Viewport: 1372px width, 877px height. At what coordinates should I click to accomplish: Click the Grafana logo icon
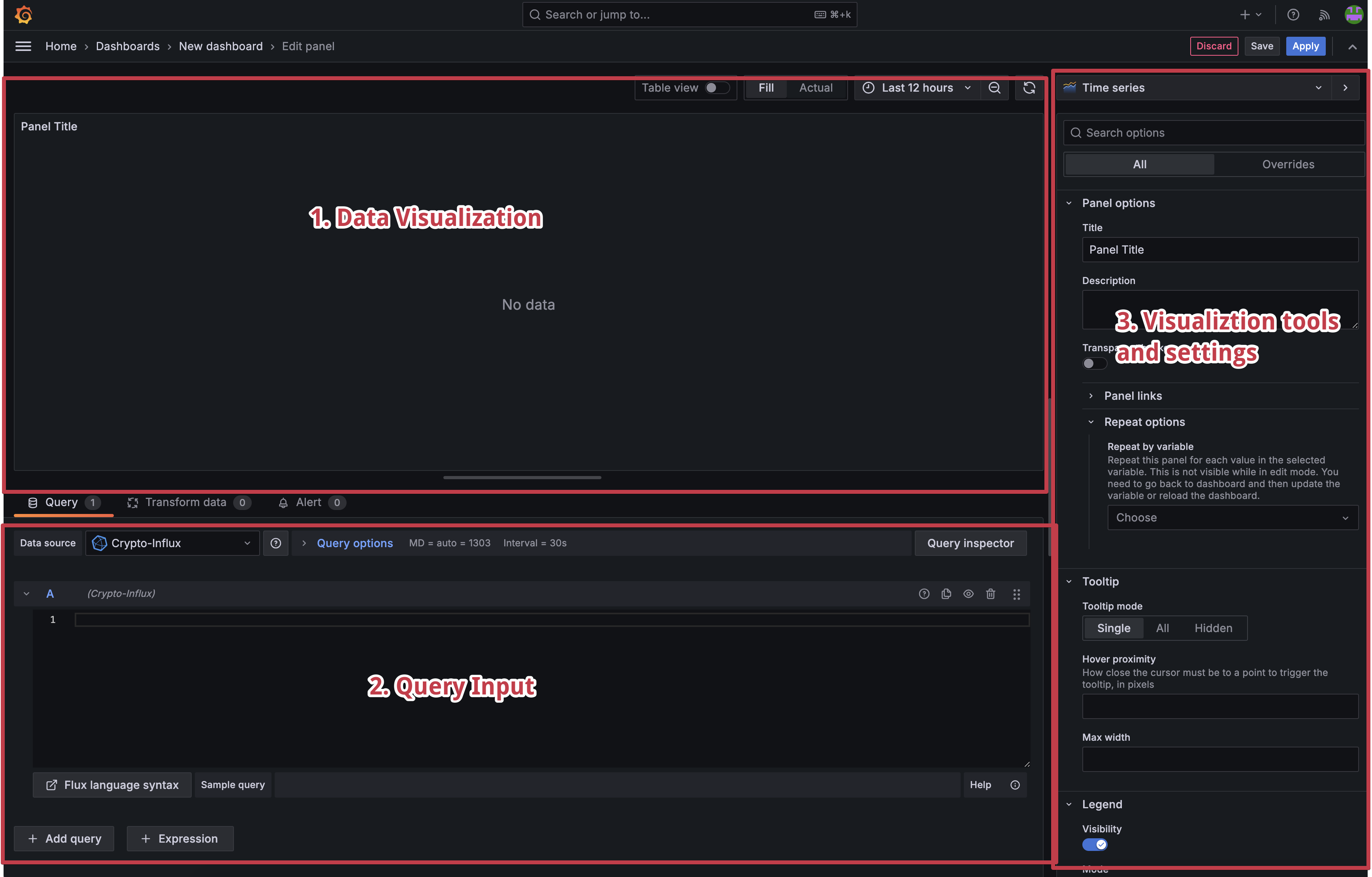[x=23, y=15]
